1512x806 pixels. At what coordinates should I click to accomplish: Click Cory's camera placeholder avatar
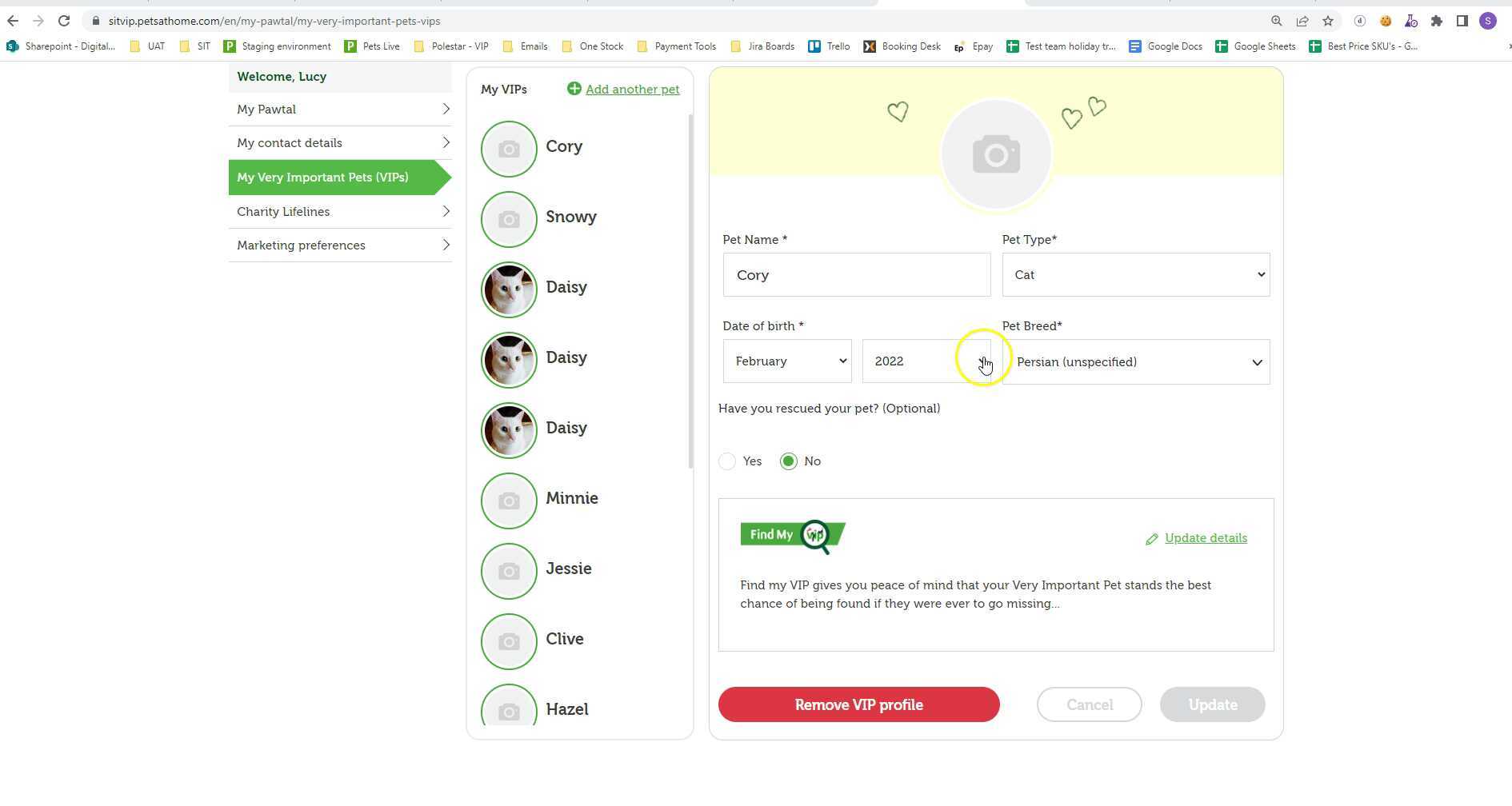508,149
